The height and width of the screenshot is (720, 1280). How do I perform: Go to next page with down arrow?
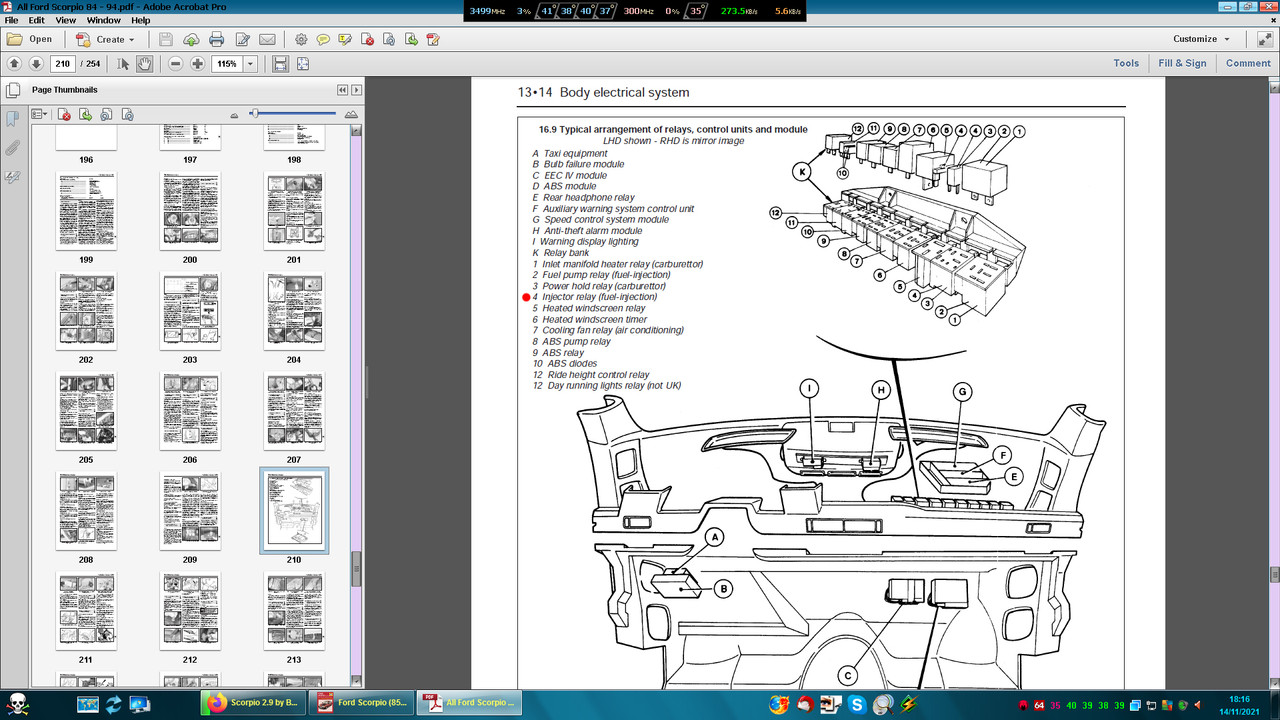[36, 63]
